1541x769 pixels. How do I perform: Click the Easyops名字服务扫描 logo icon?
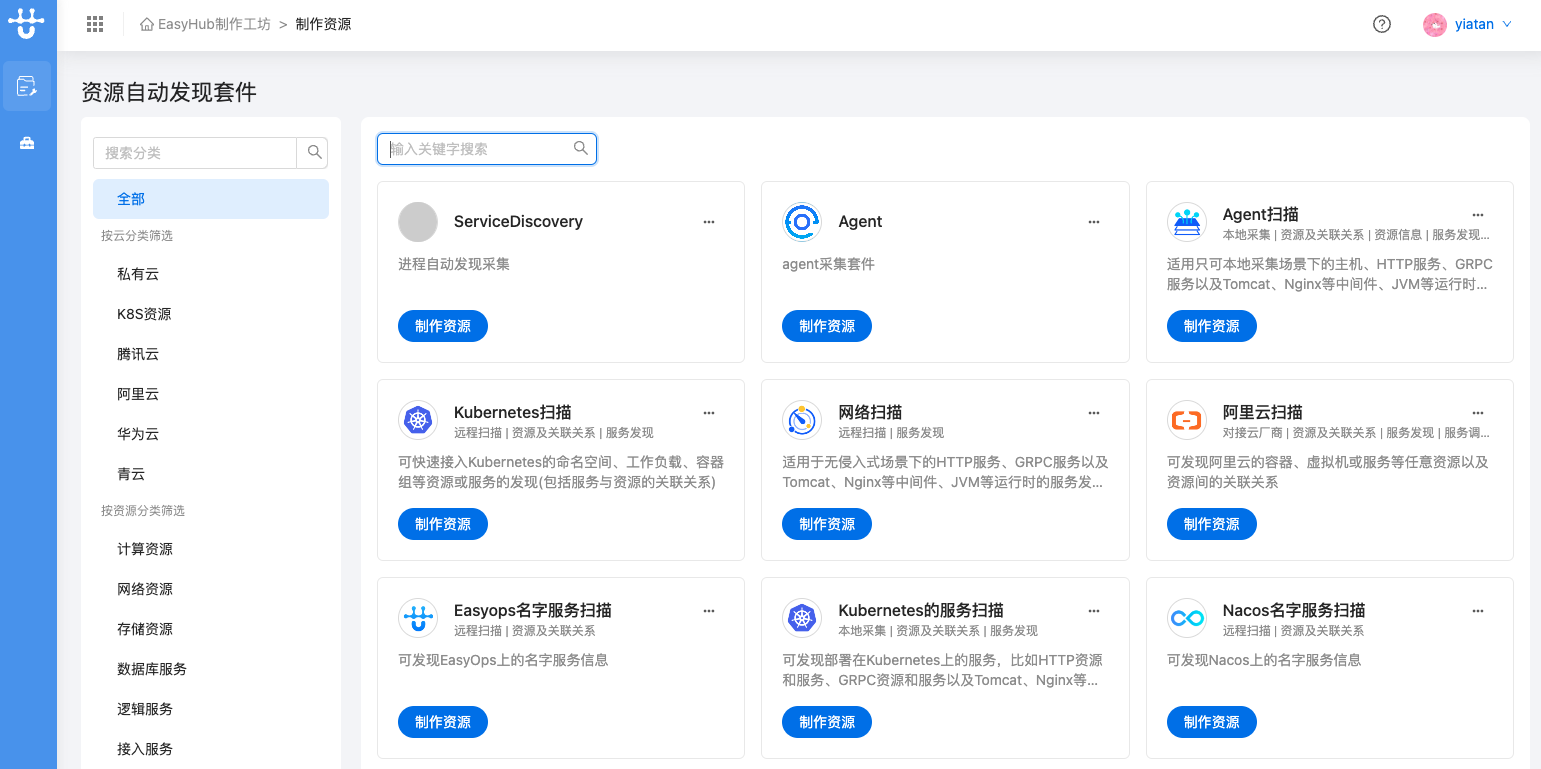(418, 618)
